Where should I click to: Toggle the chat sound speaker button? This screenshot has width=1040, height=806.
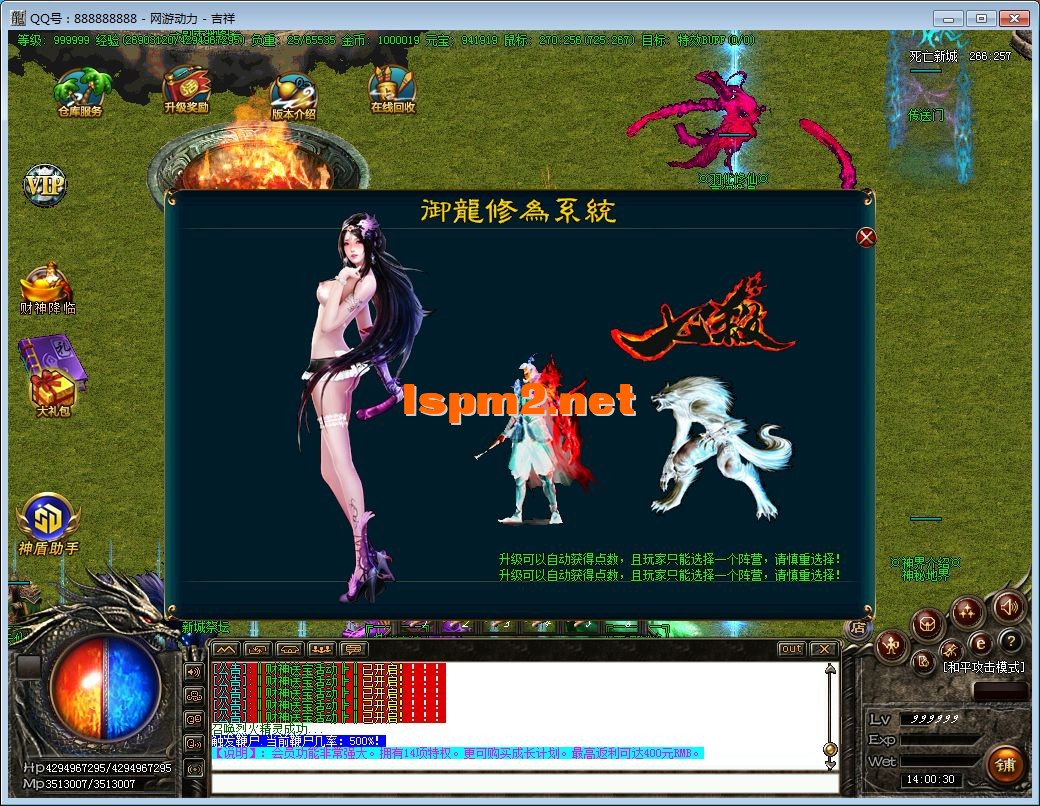(x=194, y=672)
